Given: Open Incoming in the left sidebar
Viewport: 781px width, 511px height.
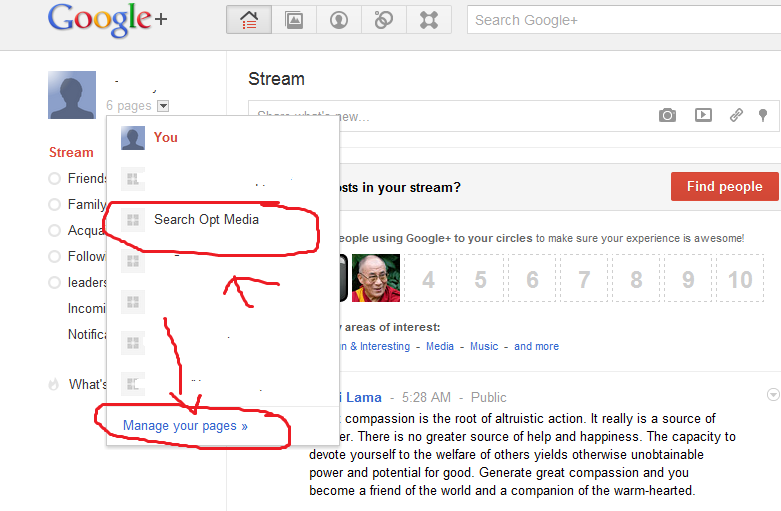Looking at the screenshot, I should [87, 308].
